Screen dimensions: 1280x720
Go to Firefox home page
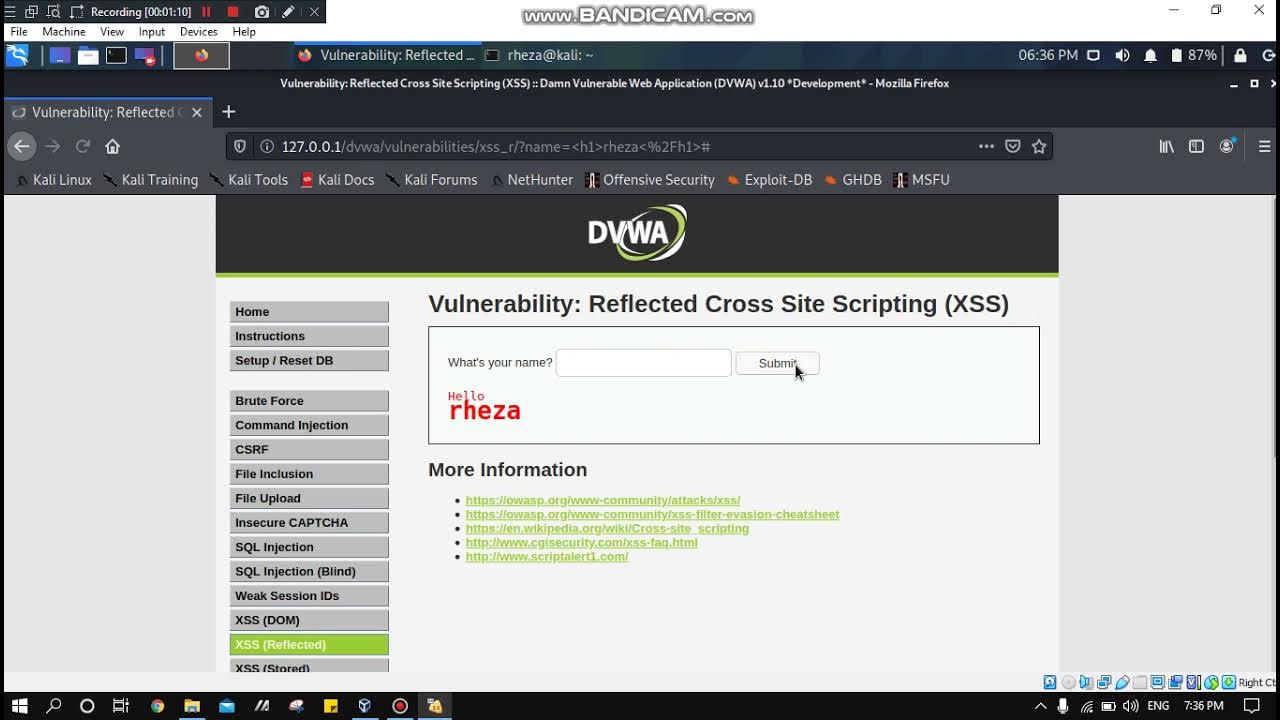[x=113, y=146]
